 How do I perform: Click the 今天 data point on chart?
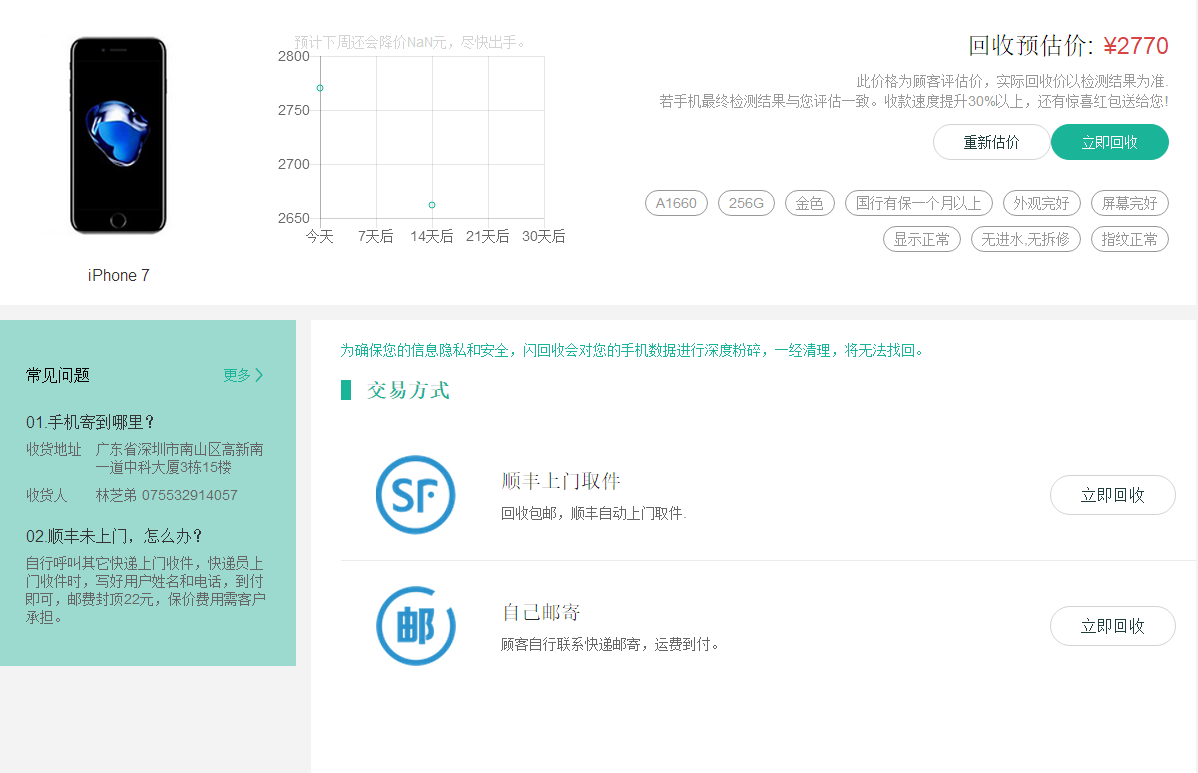click(320, 88)
